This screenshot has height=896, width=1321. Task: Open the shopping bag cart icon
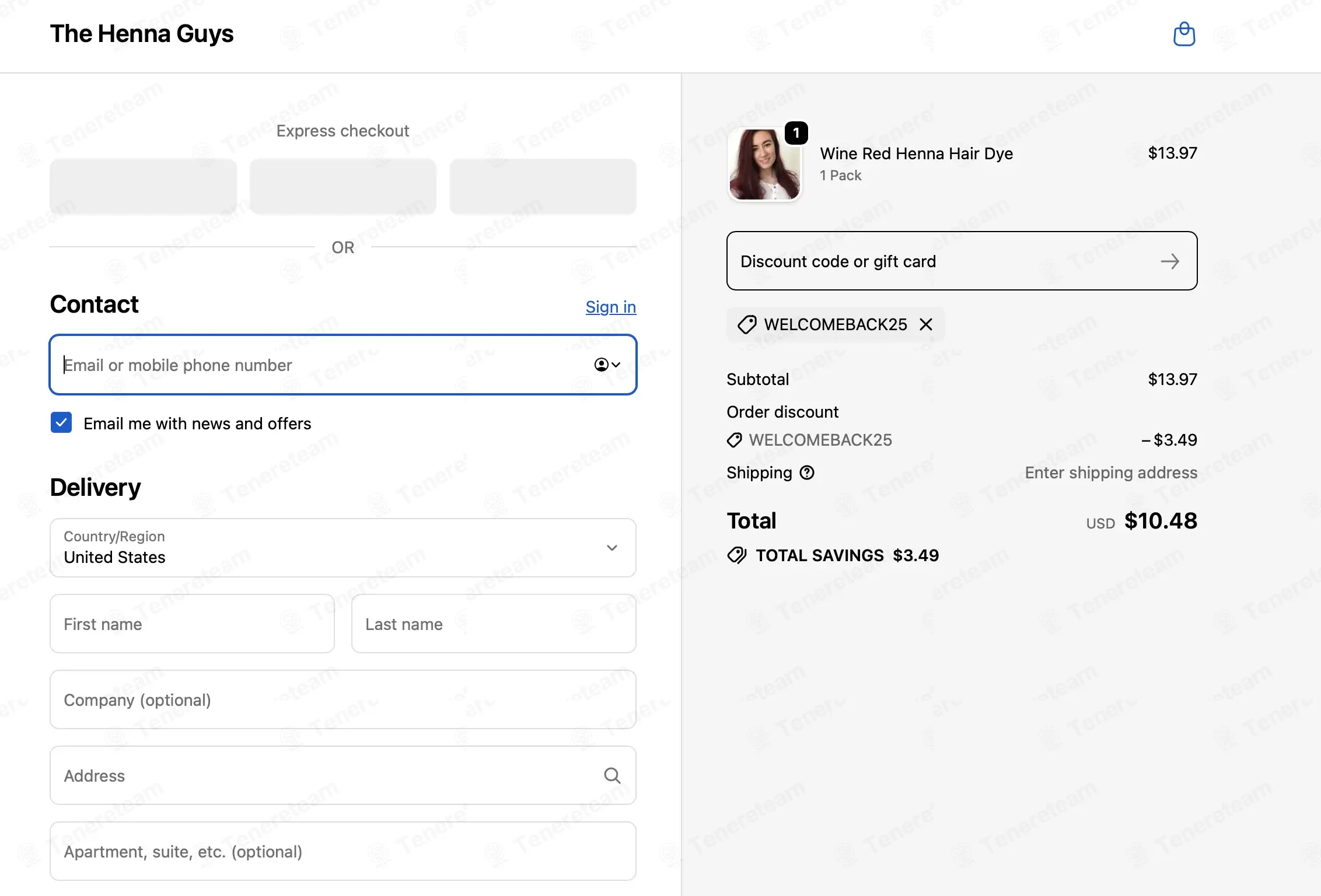pyautogui.click(x=1184, y=34)
